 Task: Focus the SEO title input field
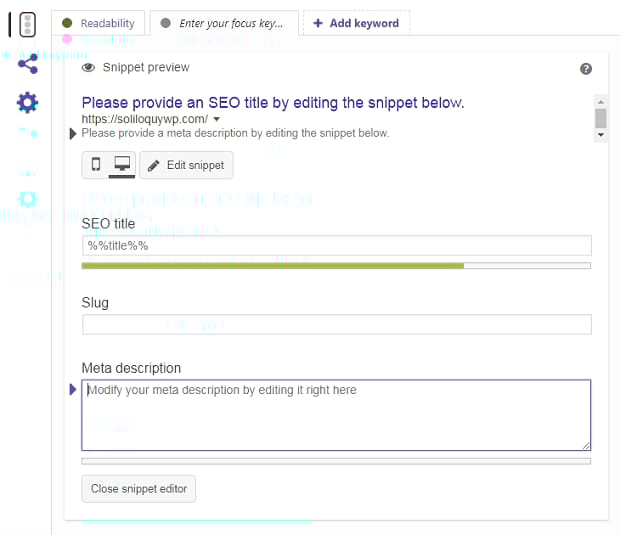pyautogui.click(x=336, y=246)
